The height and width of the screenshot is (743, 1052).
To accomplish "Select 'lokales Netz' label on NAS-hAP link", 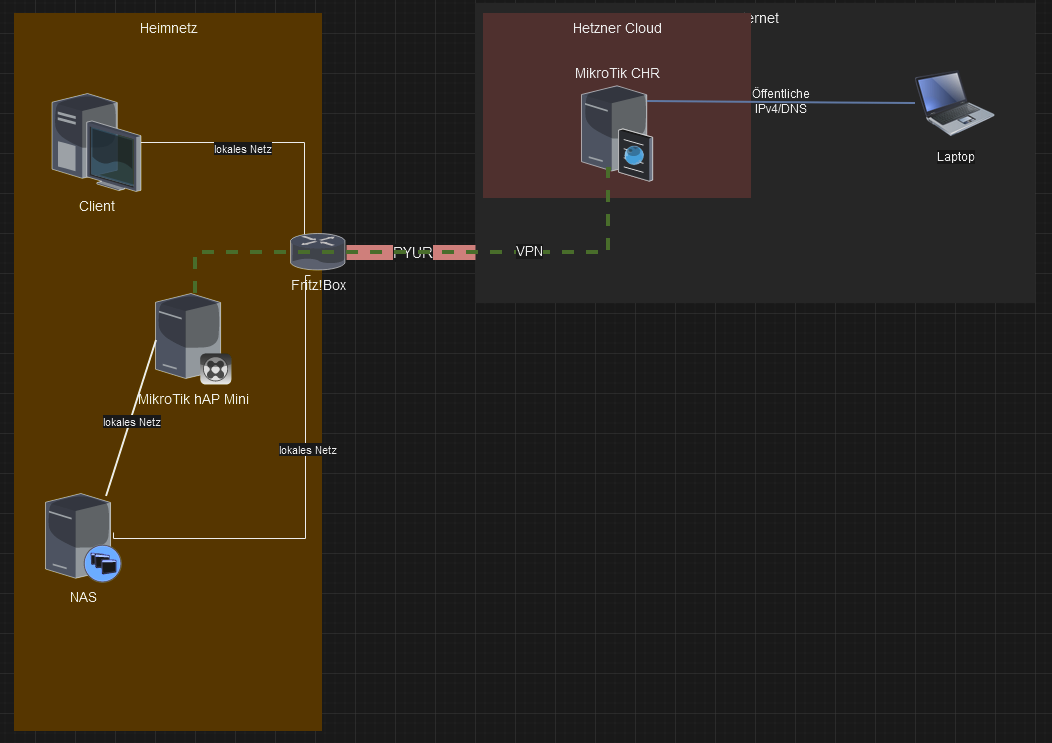I will (132, 422).
